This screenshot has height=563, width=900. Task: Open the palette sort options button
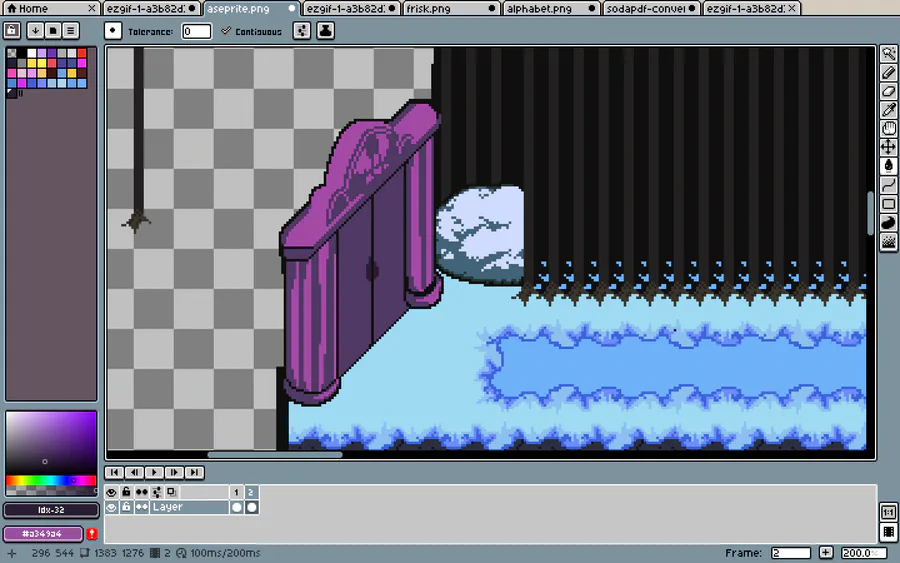click(35, 30)
